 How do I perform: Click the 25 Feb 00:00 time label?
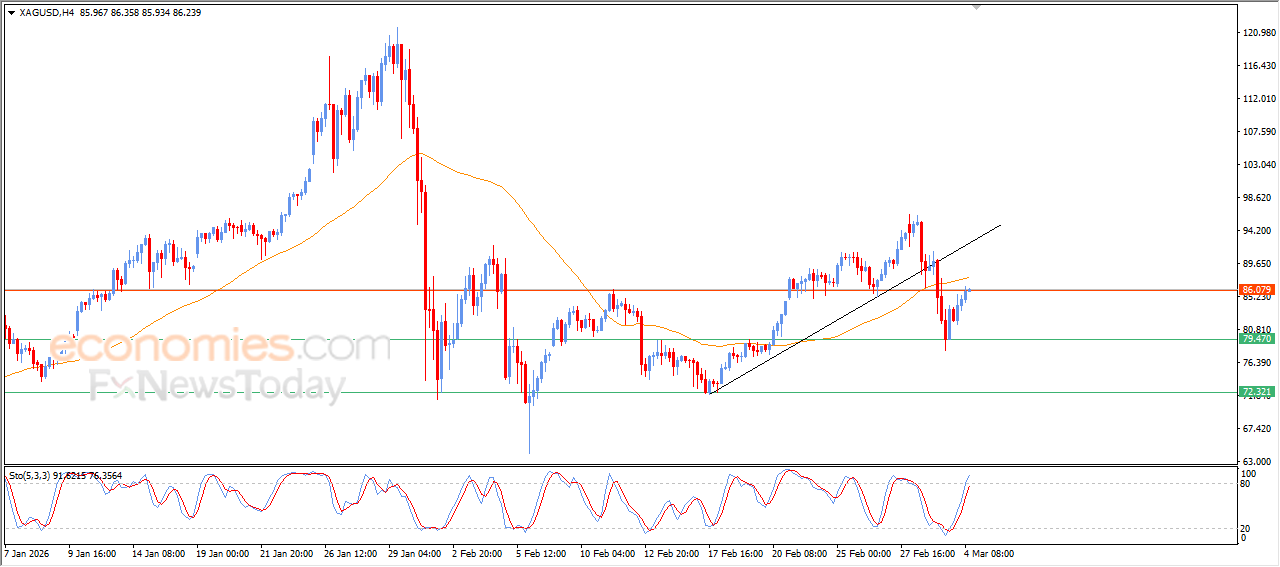point(865,553)
